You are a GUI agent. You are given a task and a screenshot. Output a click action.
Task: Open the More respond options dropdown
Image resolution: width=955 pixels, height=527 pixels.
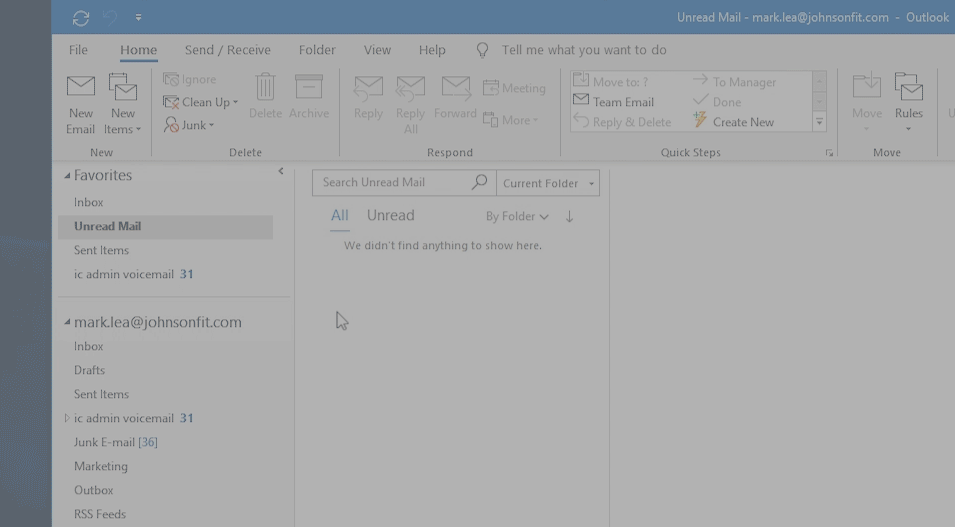(x=511, y=120)
